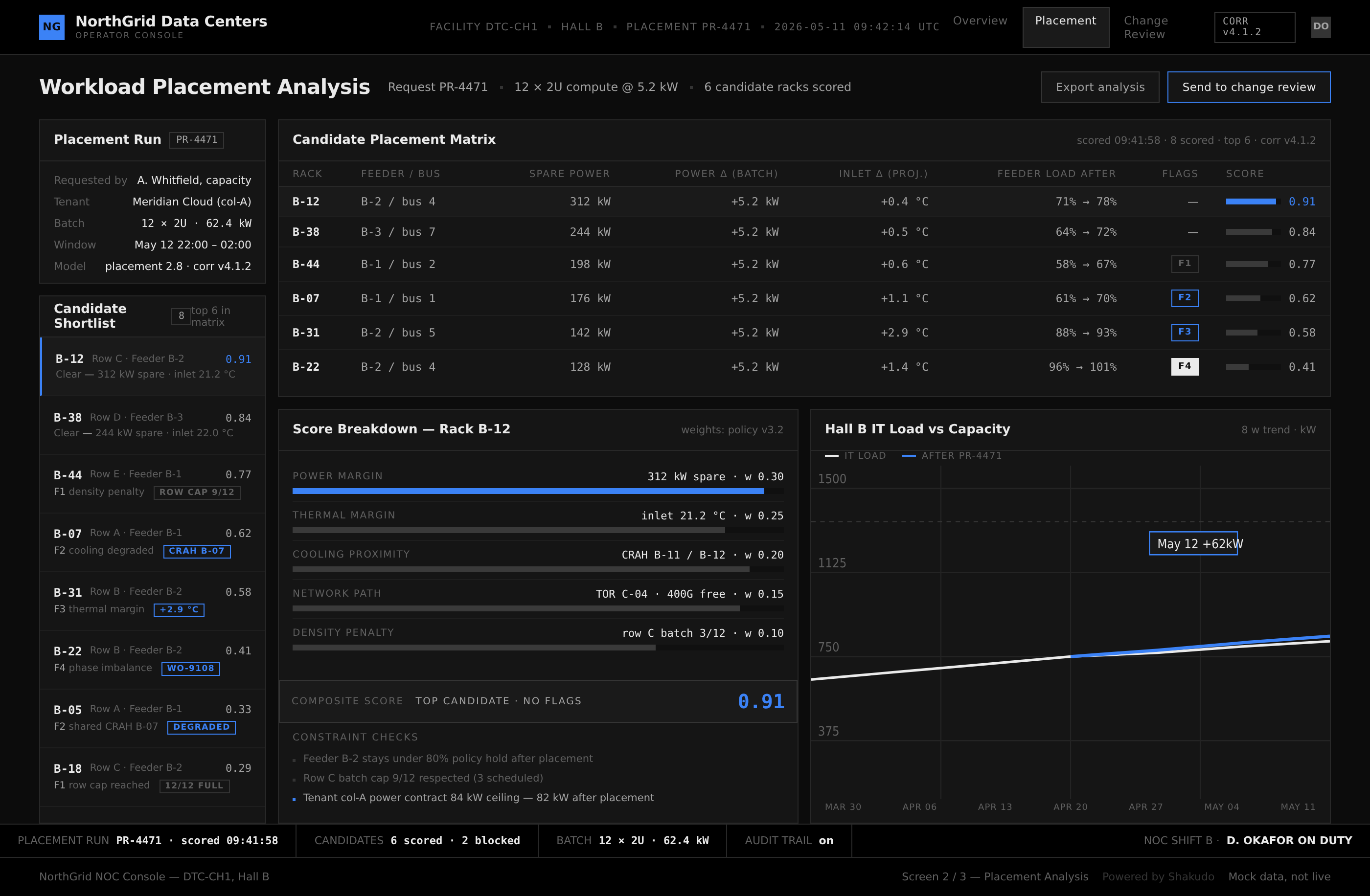Click the F4 flag badge for B-22
The image size is (1370, 896).
1185,367
